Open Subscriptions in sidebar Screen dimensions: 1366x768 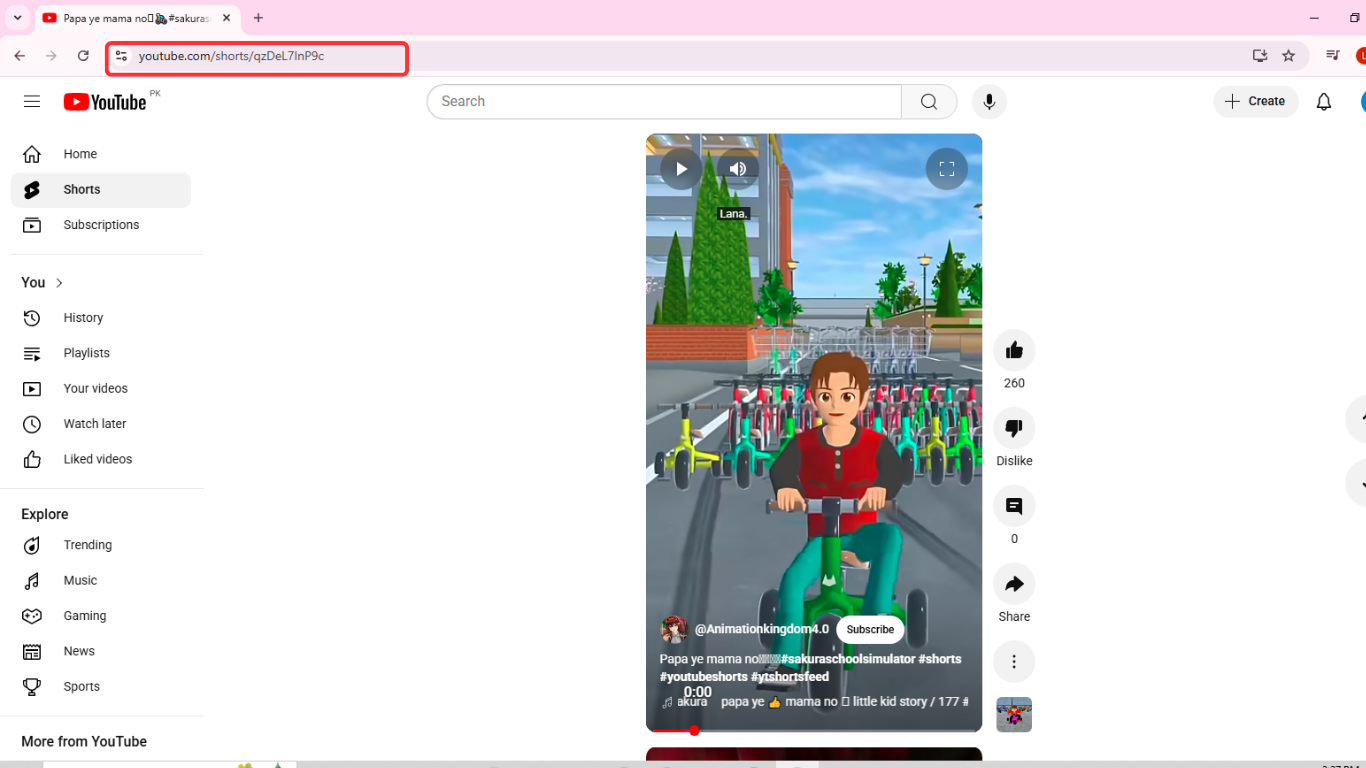coord(100,225)
